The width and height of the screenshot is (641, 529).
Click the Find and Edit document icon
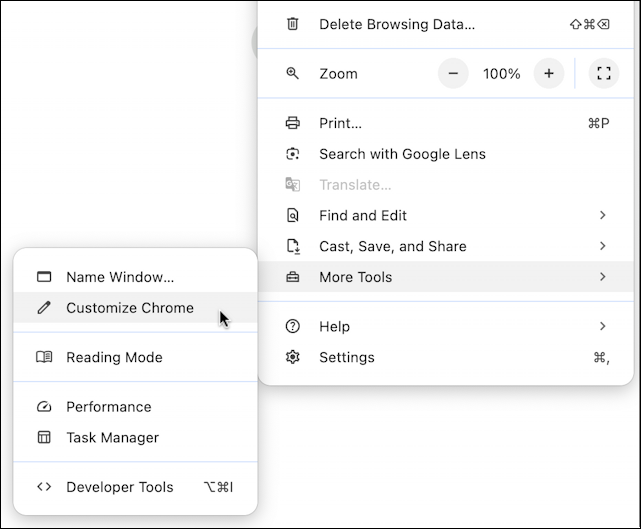(x=292, y=215)
